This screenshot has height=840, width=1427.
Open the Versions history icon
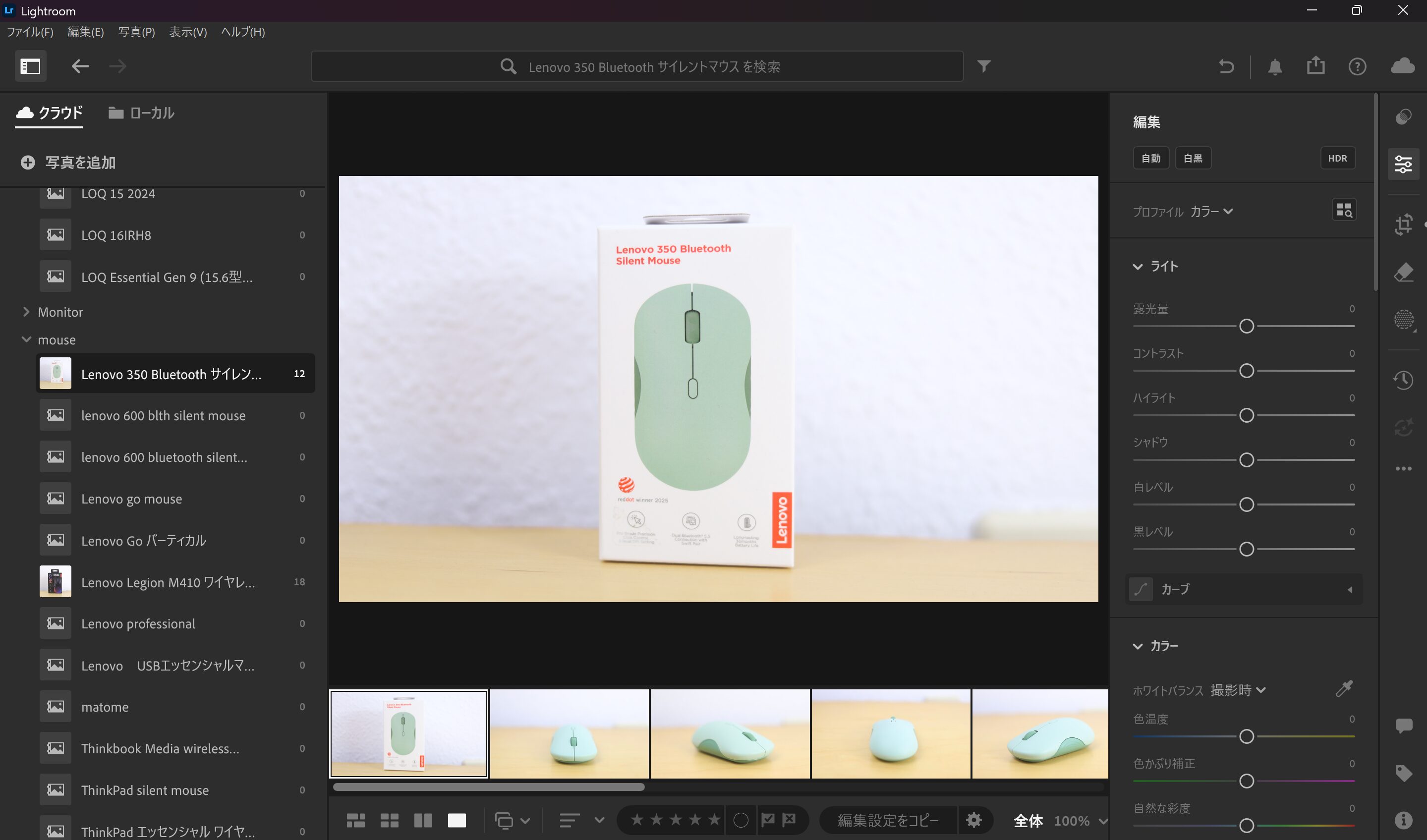tap(1404, 380)
